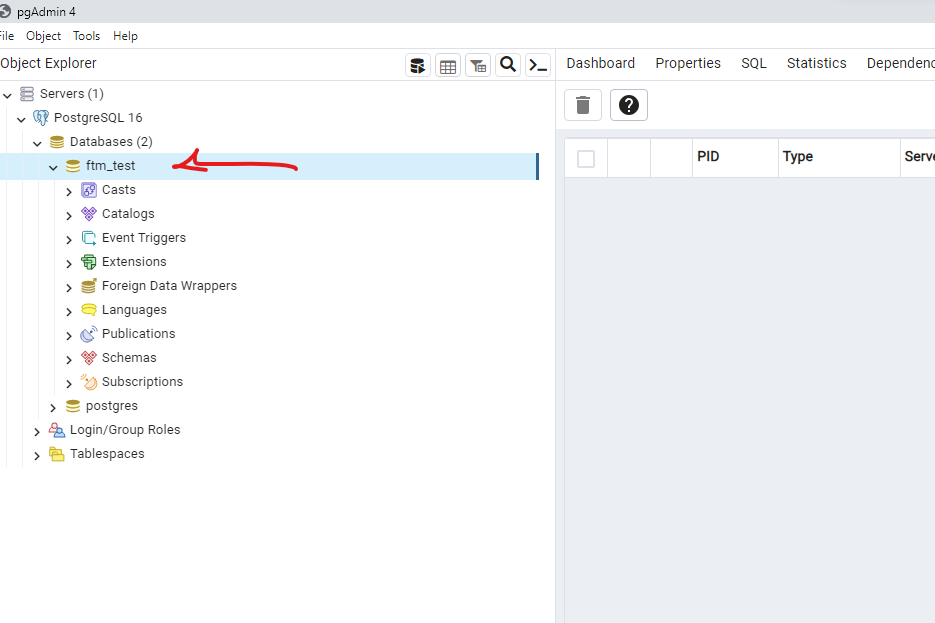Click the ftm_test database icon

[x=73, y=166]
